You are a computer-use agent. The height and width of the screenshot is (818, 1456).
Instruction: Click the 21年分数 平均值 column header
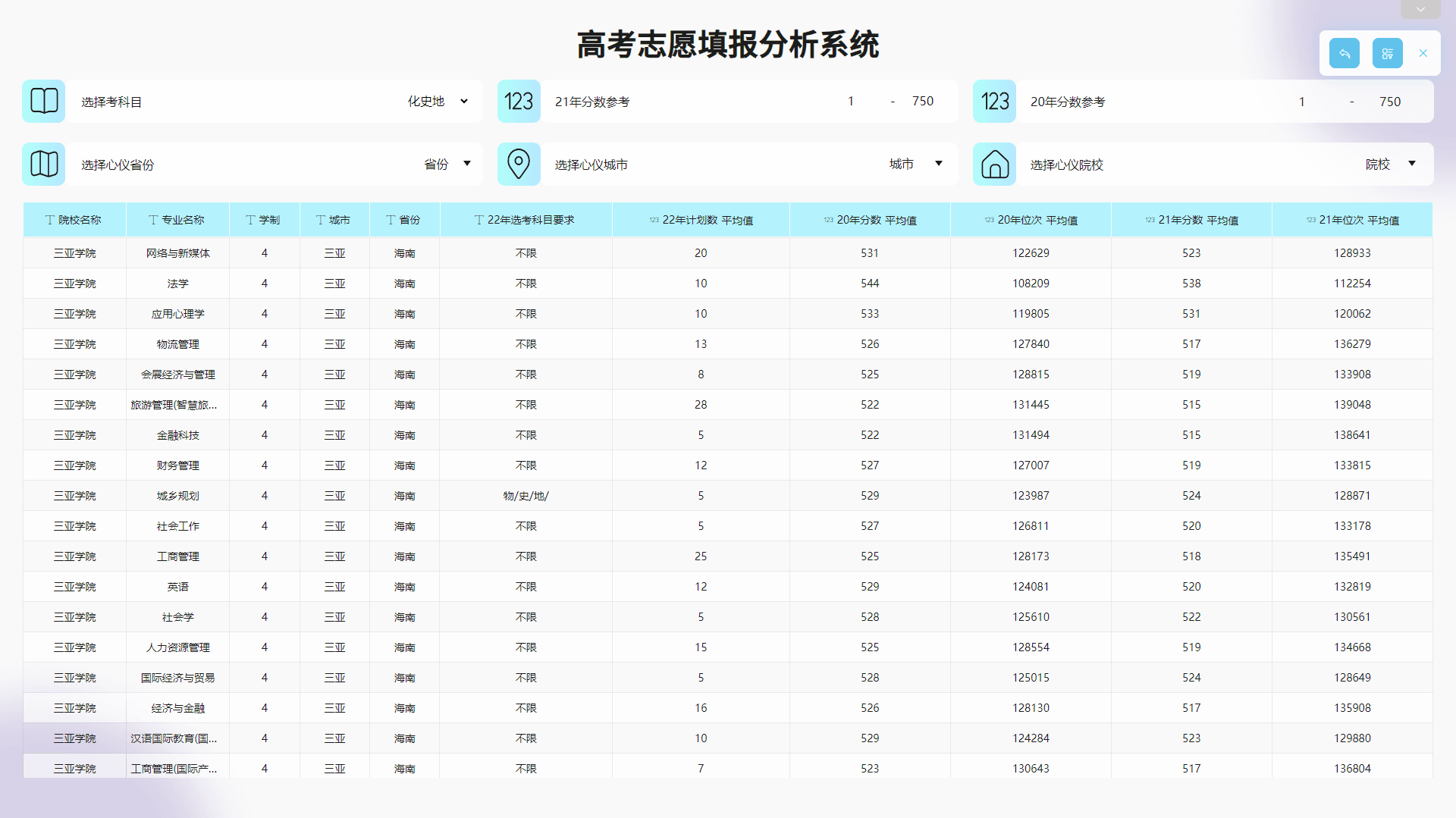1191,220
